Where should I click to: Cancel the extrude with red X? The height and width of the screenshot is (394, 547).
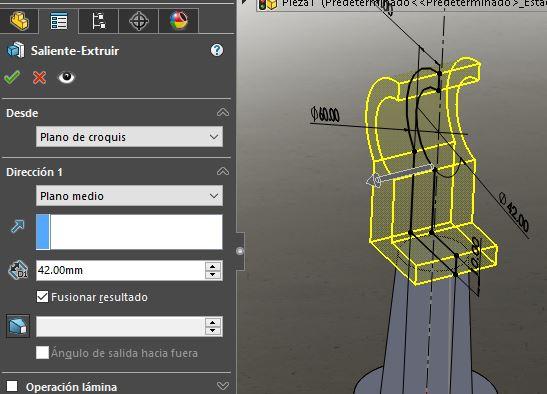39,77
